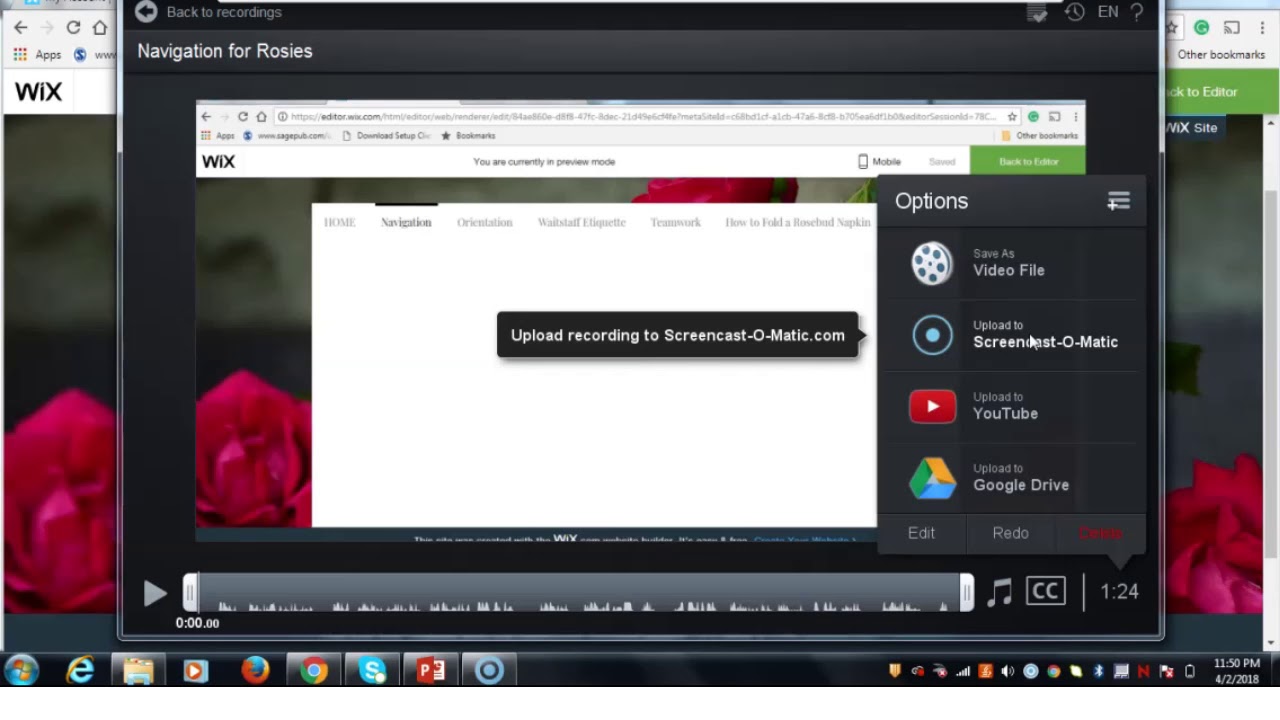
Task: Open Screencast-O-Matic taskbar icon
Action: (x=489, y=670)
